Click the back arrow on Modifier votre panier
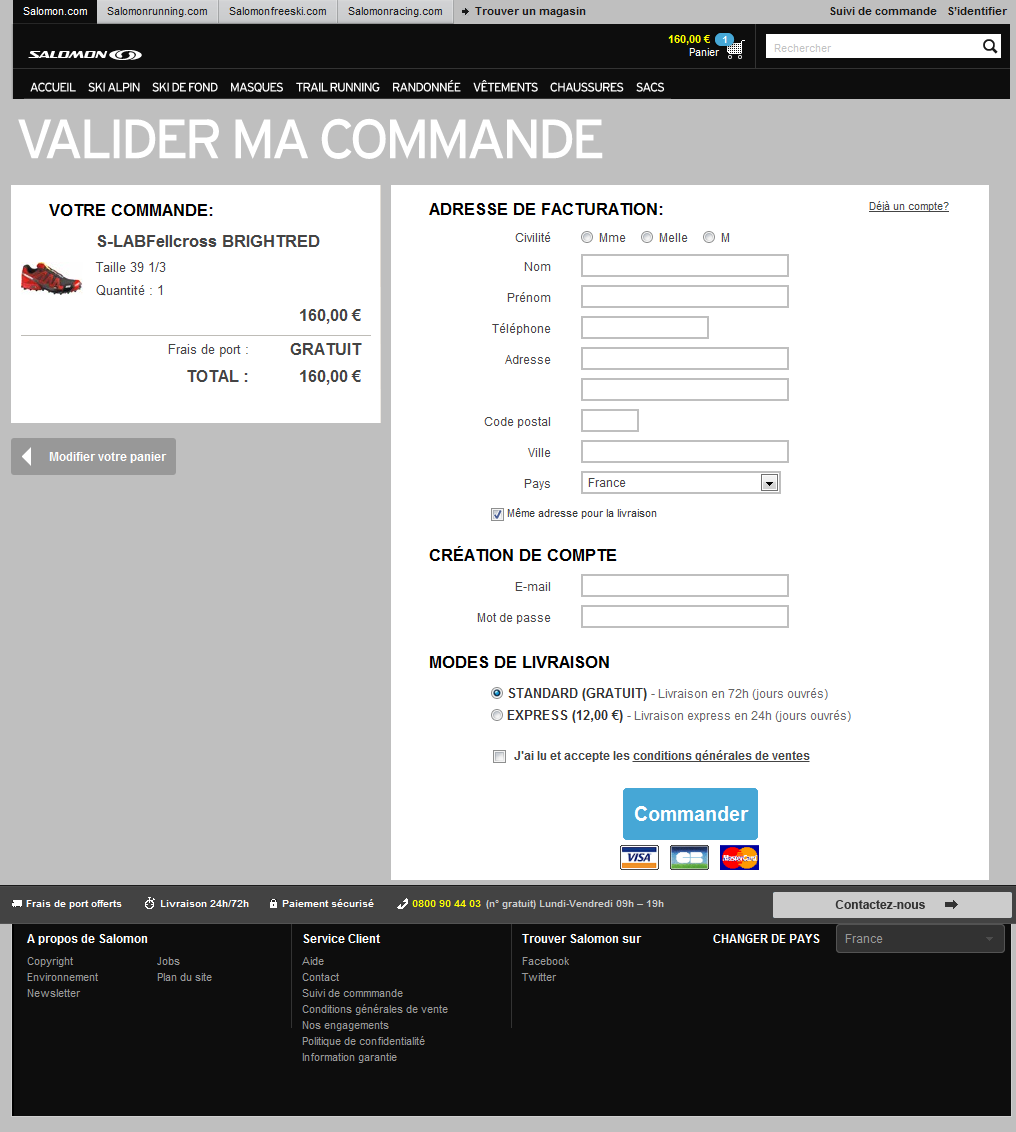 [x=27, y=456]
